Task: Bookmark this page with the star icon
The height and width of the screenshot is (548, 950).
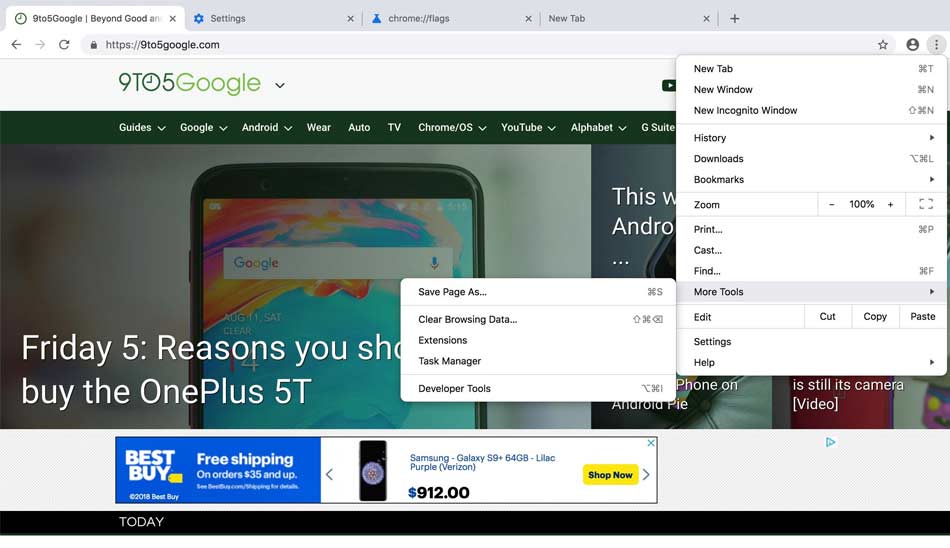Action: click(883, 44)
